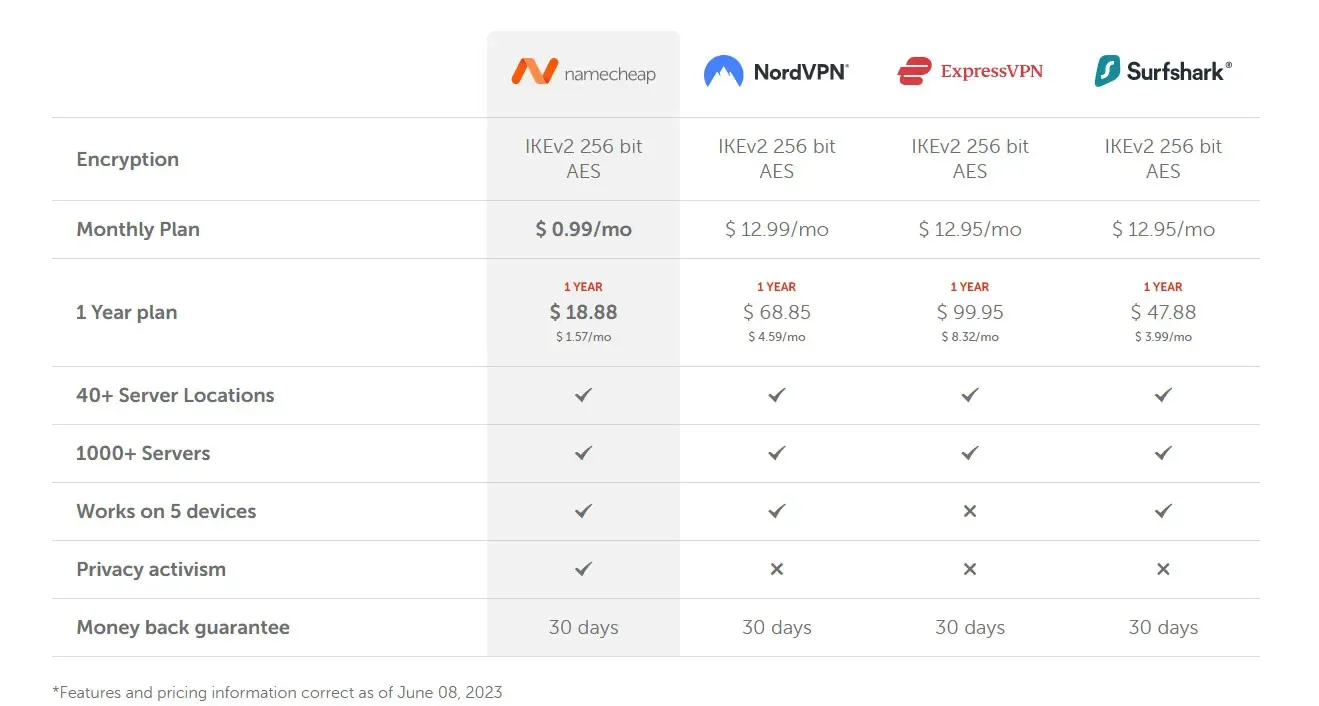
Task: Click the ExpressVPN logo
Action: pyautogui.click(x=969, y=72)
